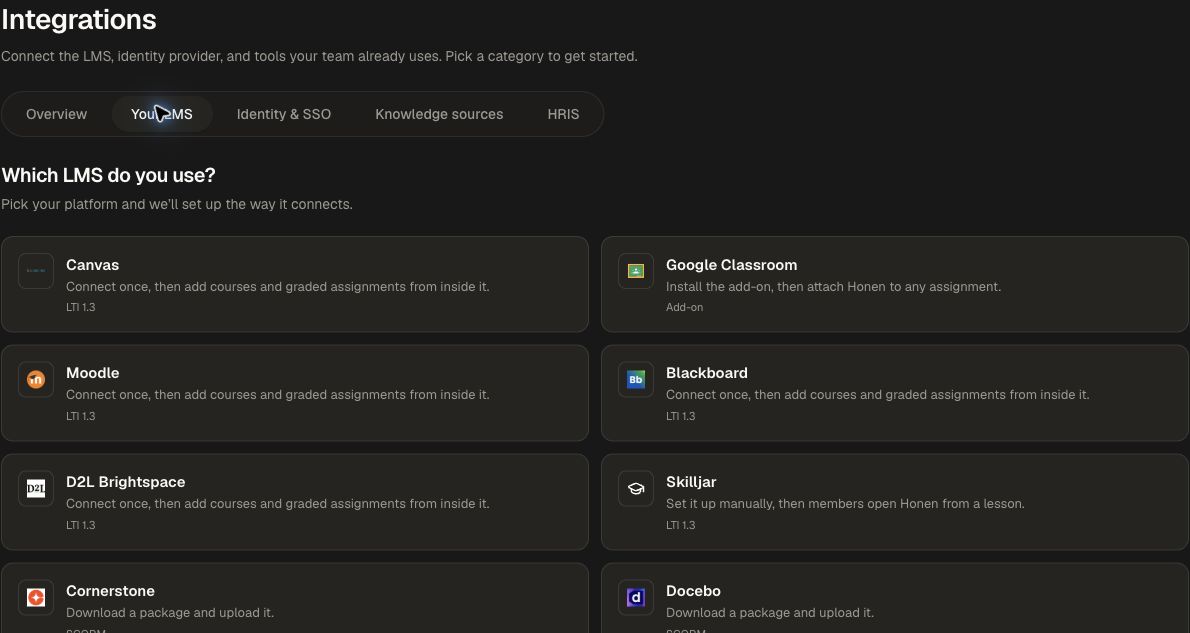Choose the Cornerstone card title
The height and width of the screenshot is (633, 1190).
(x=110, y=590)
